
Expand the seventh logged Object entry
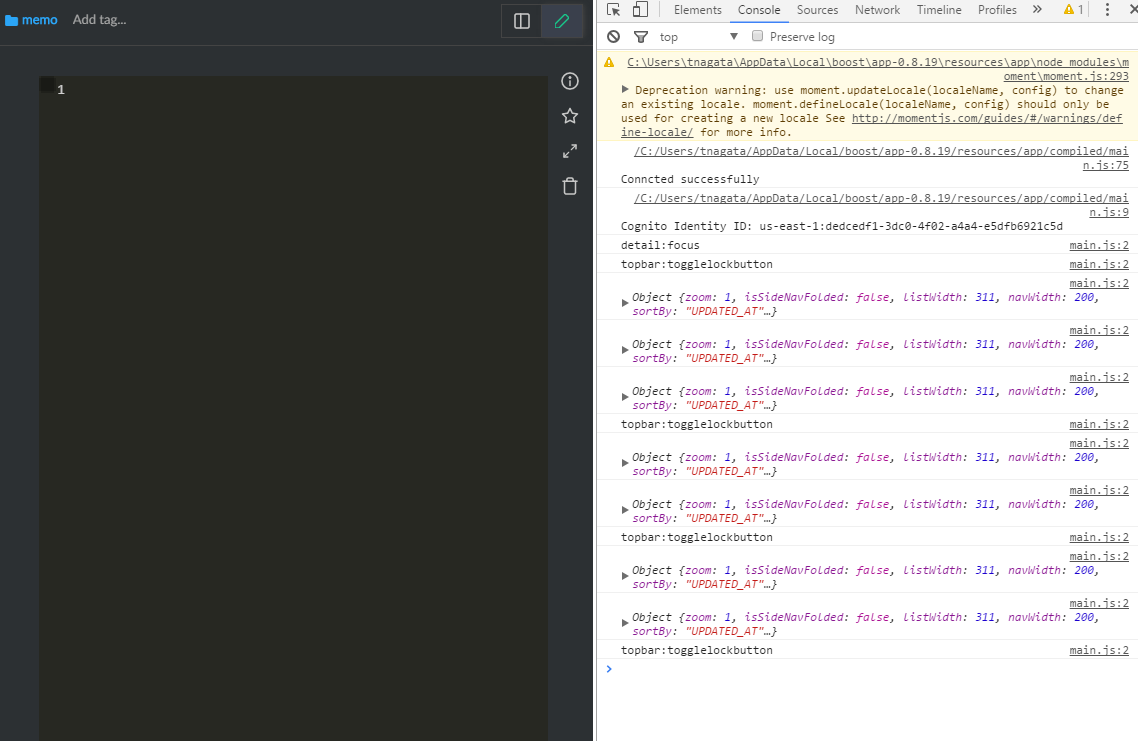point(625,624)
